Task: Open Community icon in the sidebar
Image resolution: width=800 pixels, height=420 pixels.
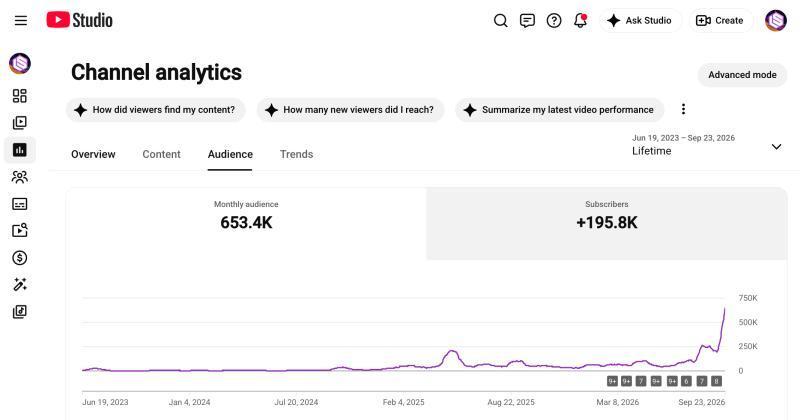Action: 20,177
